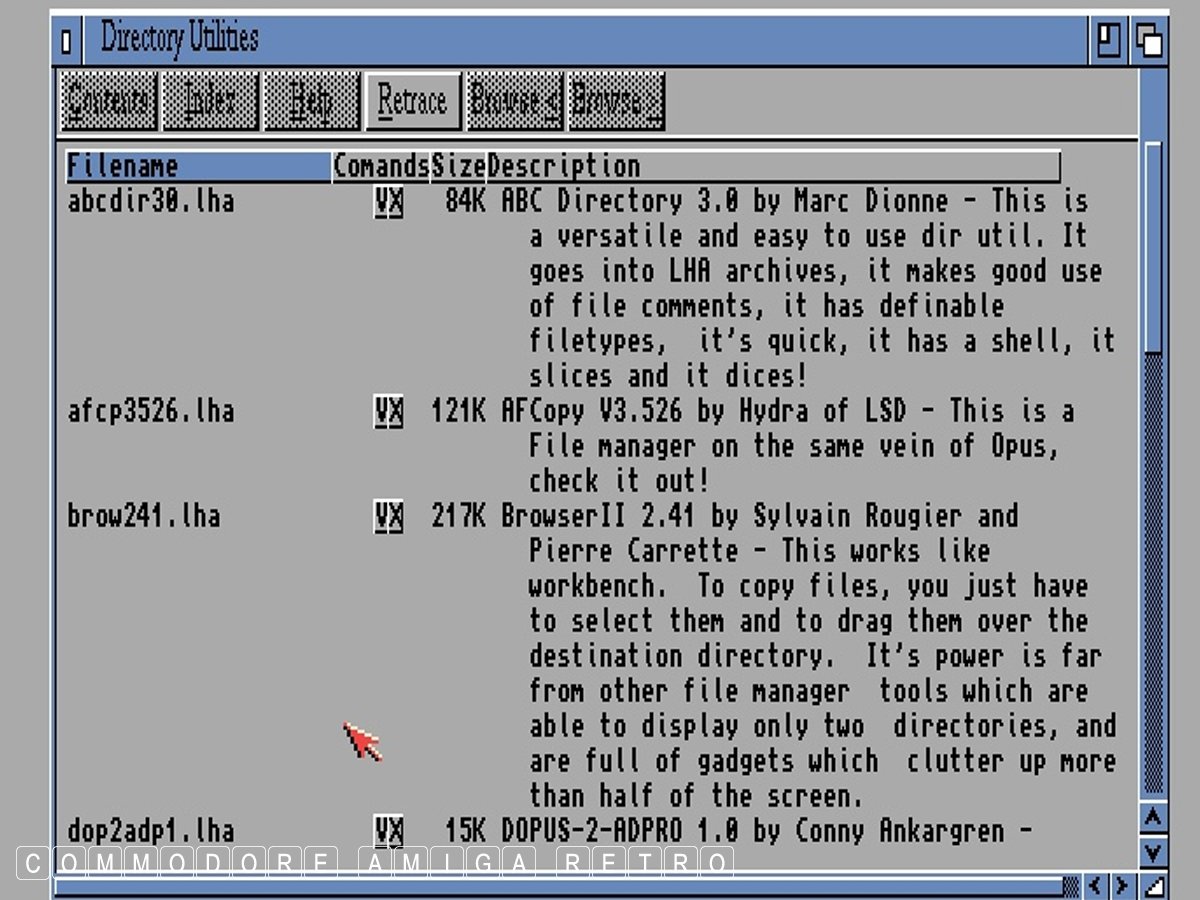Viewport: 1200px width, 900px height.
Task: Click the X command for brow241.lha
Action: click(x=396, y=517)
